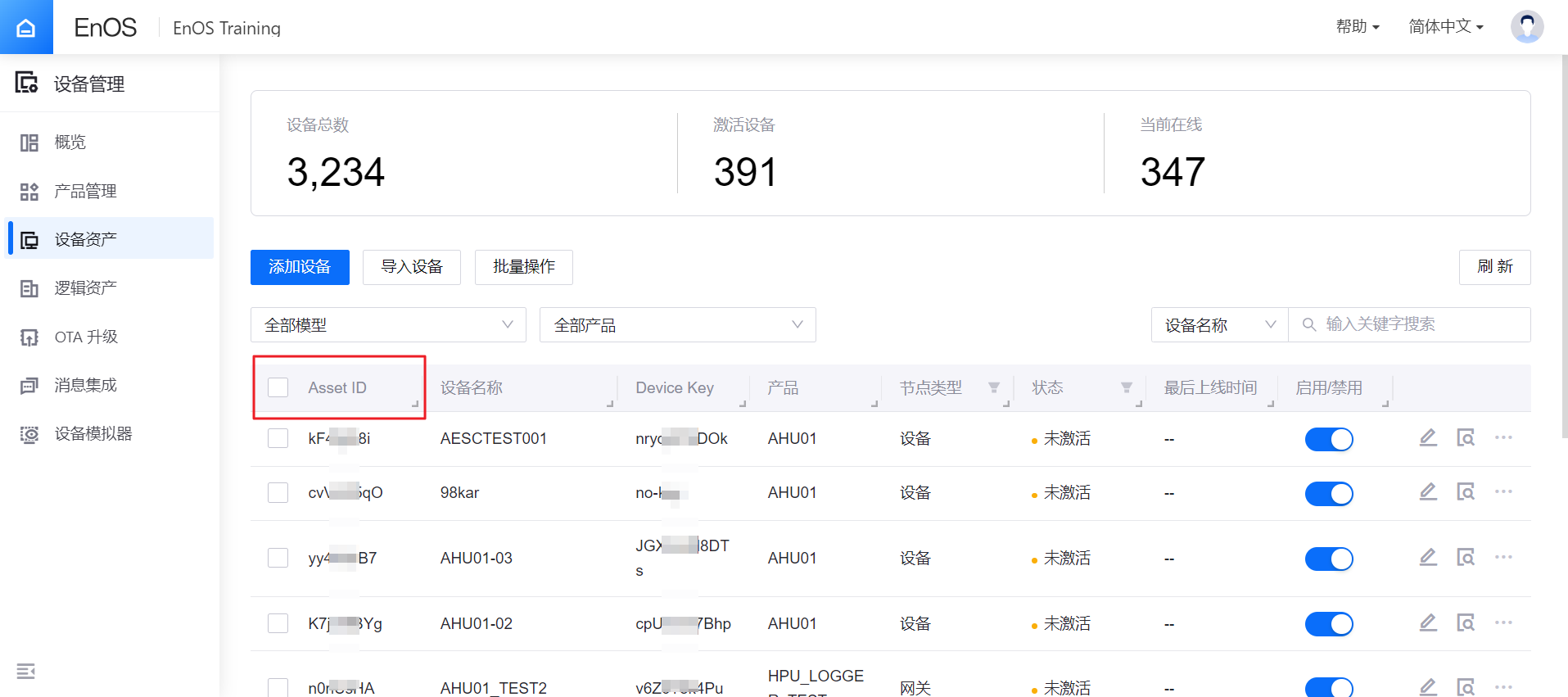Expand the 全部产品 dropdown
1568x697 pixels.
[677, 325]
